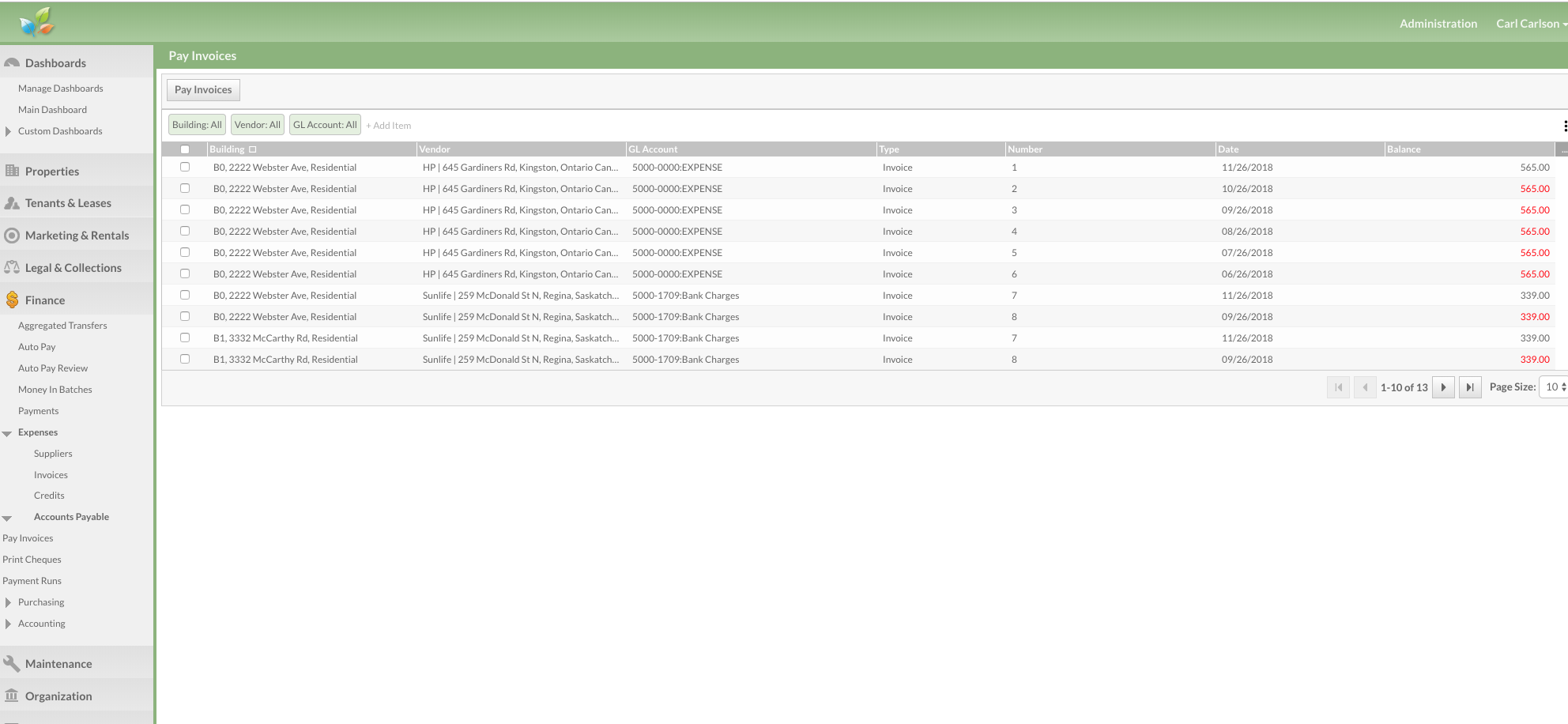Open the Carl Carlson user menu
The image size is (1568, 724).
point(1530,24)
